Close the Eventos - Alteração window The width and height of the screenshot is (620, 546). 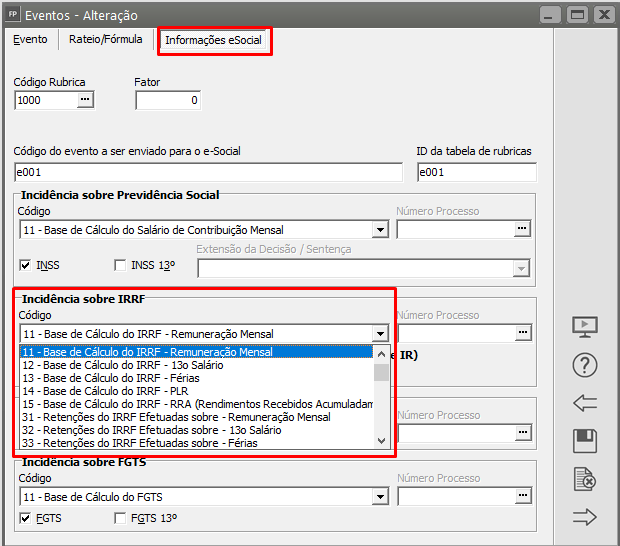pos(604,15)
